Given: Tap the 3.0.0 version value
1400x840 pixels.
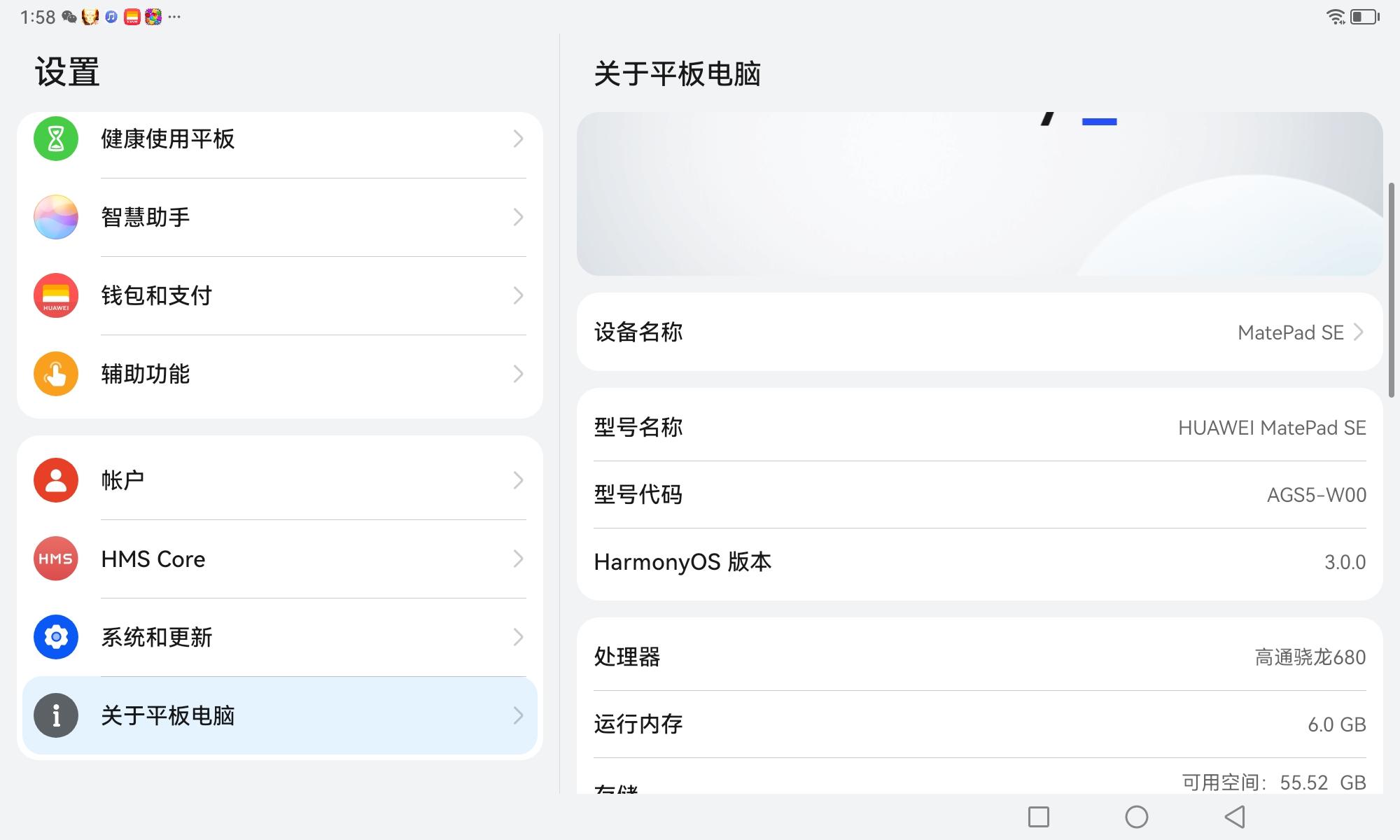Looking at the screenshot, I should coord(1345,562).
